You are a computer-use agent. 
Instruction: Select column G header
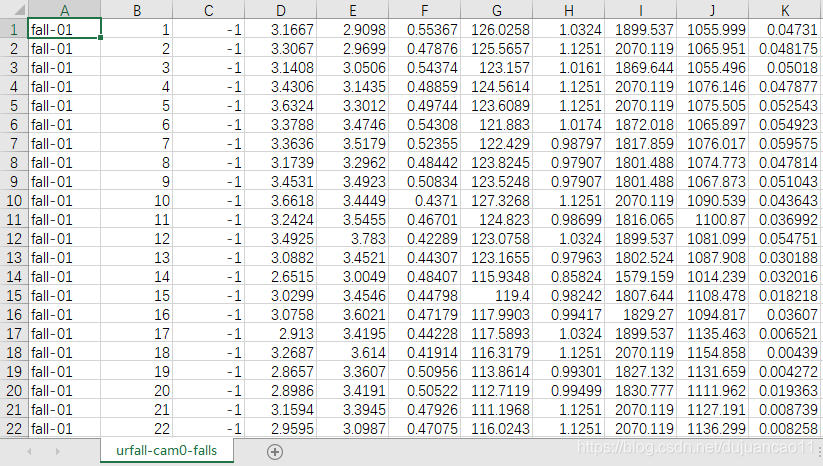(x=497, y=9)
